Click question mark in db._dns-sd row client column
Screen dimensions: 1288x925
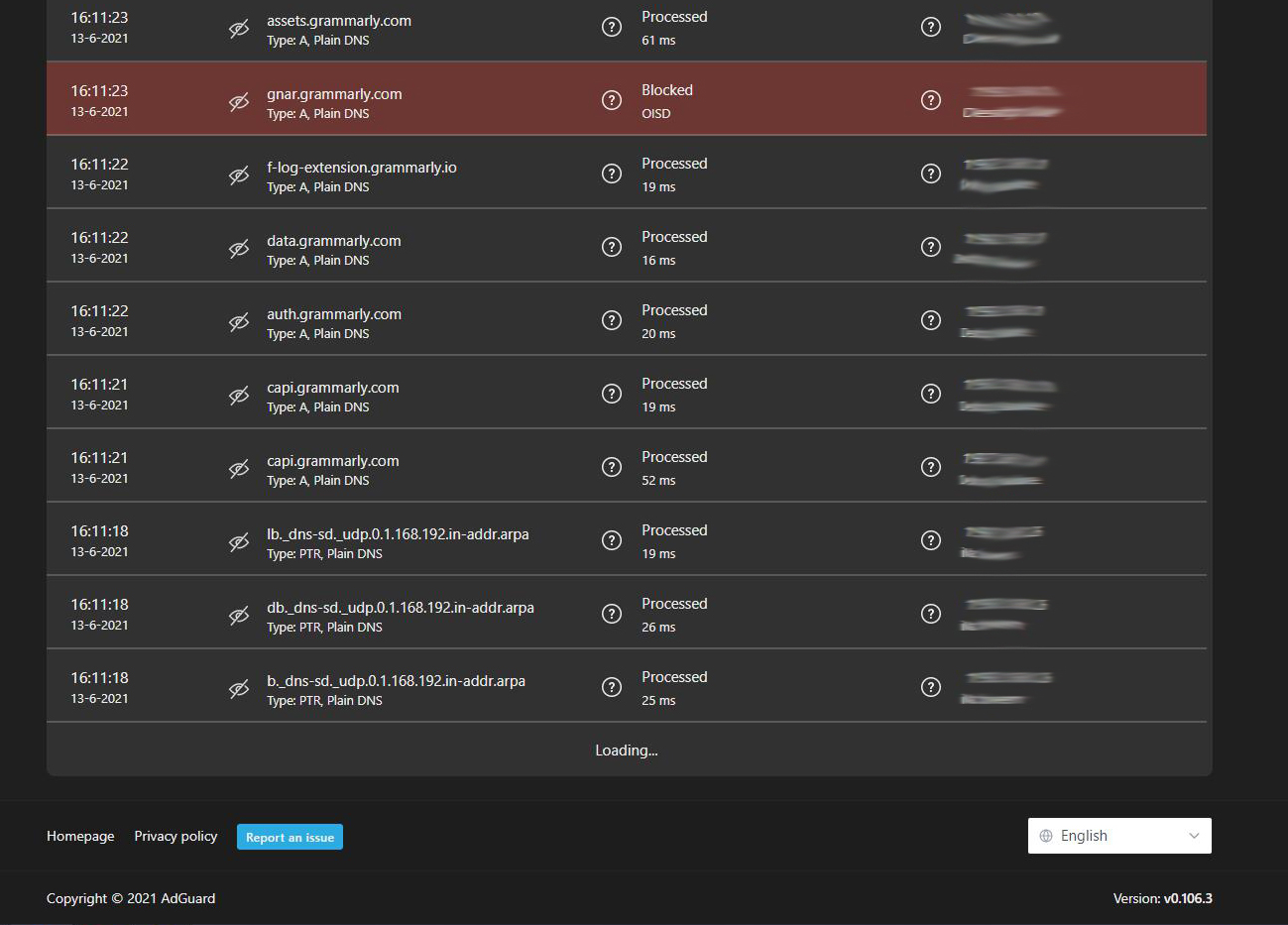930,614
